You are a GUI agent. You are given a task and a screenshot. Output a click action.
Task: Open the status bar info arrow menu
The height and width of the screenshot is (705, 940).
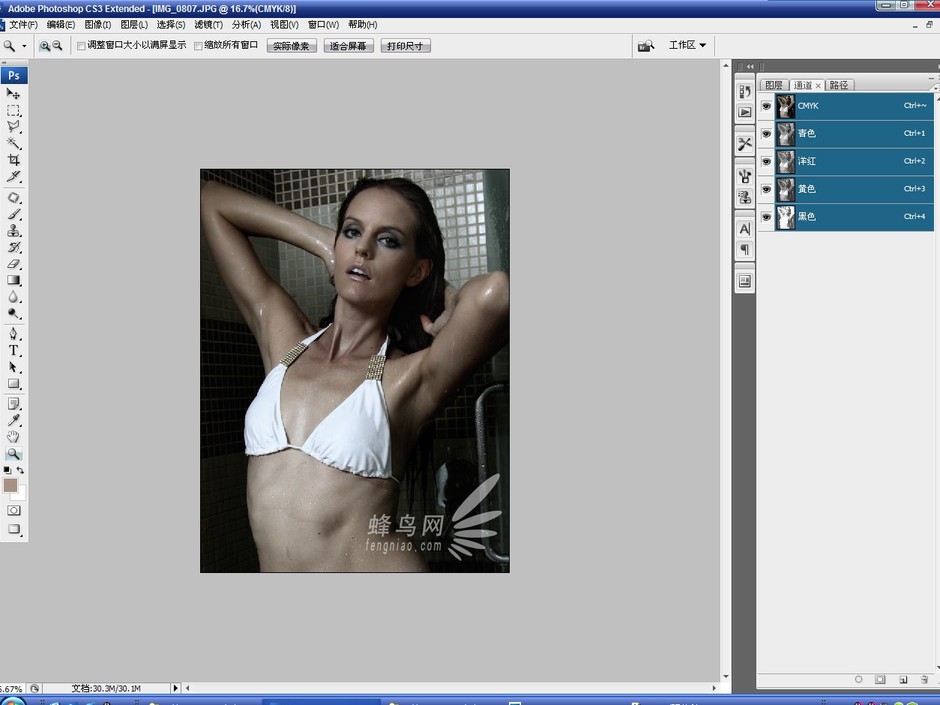176,688
